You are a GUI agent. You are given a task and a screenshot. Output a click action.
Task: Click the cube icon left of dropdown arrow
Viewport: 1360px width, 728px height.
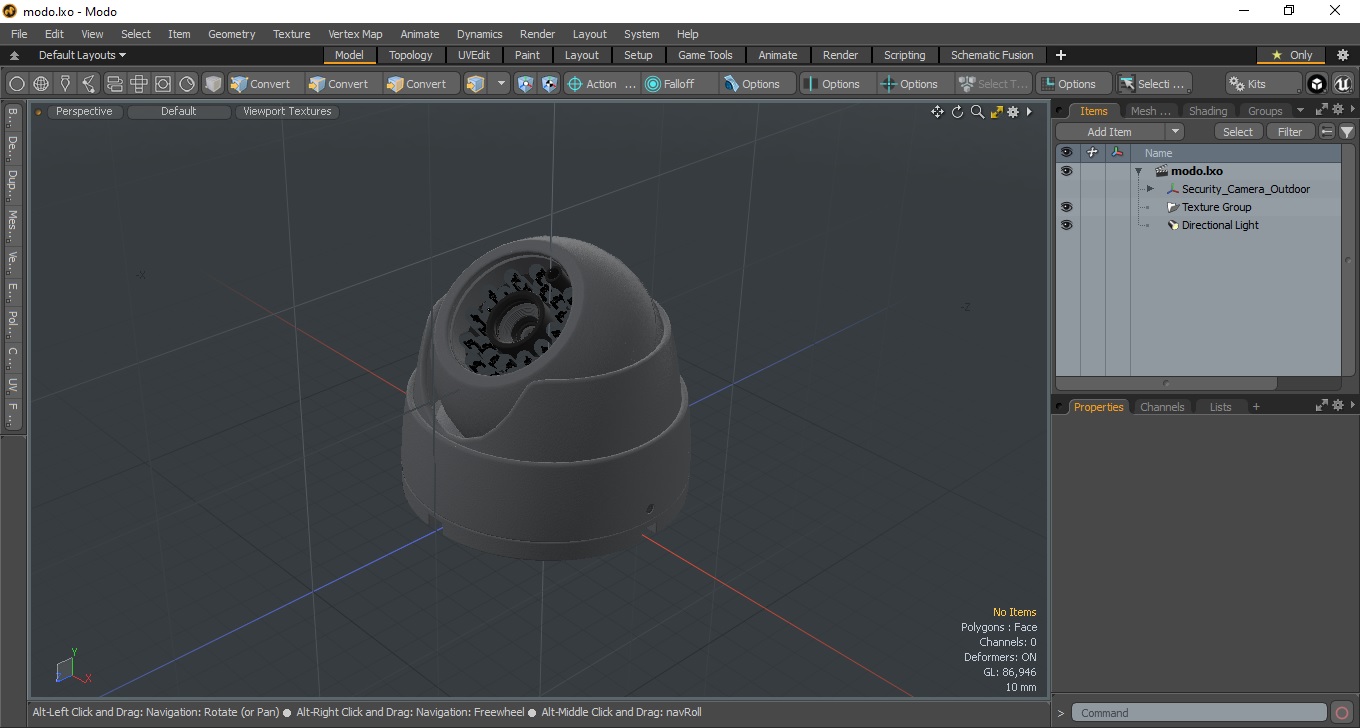click(476, 84)
